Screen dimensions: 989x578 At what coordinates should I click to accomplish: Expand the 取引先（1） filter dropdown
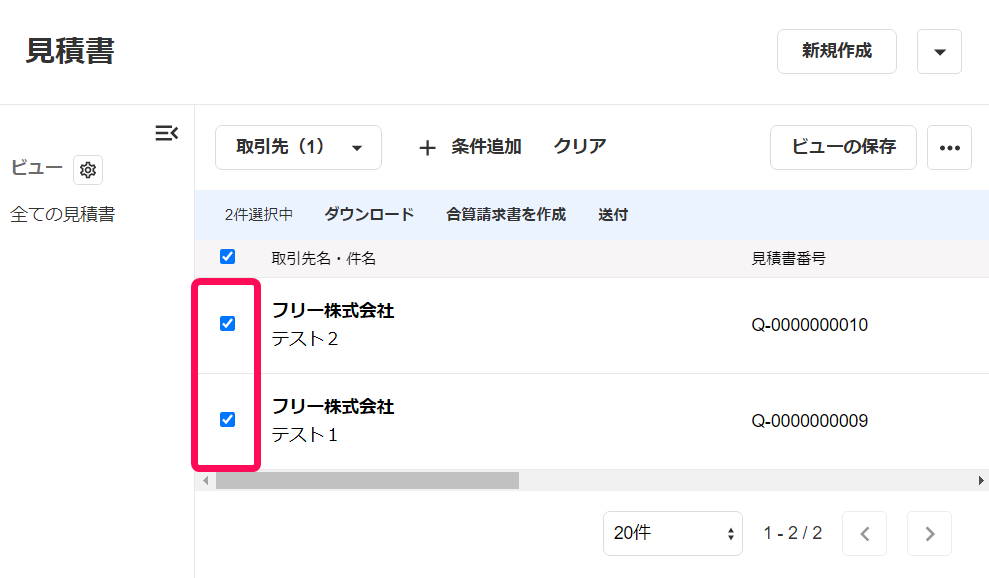(298, 148)
